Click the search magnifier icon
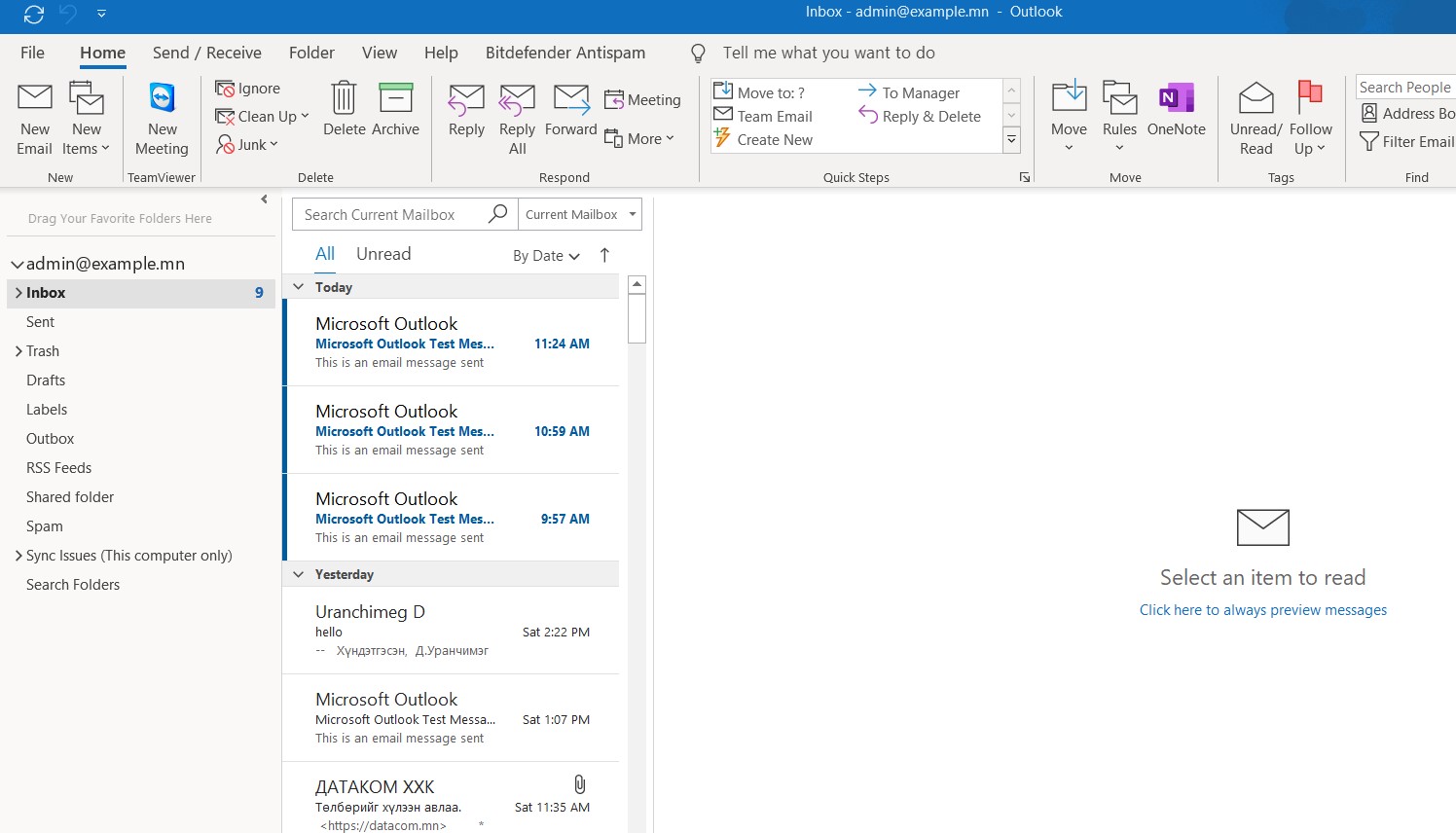1456x833 pixels. (498, 213)
